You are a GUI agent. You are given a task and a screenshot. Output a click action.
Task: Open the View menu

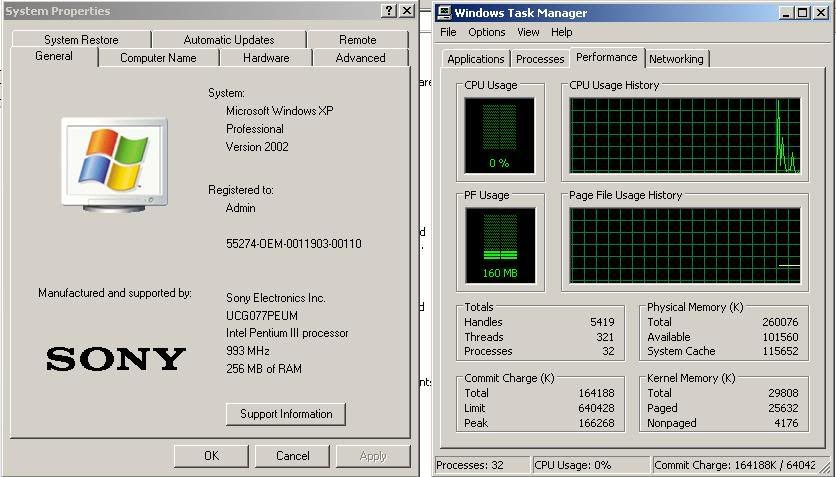[x=528, y=32]
